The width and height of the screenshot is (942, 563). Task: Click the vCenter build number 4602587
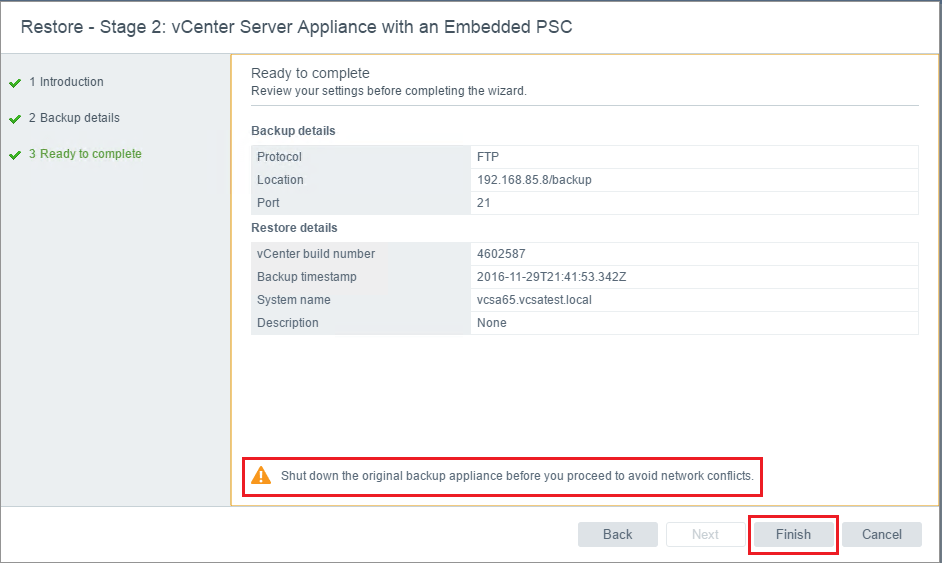click(502, 254)
